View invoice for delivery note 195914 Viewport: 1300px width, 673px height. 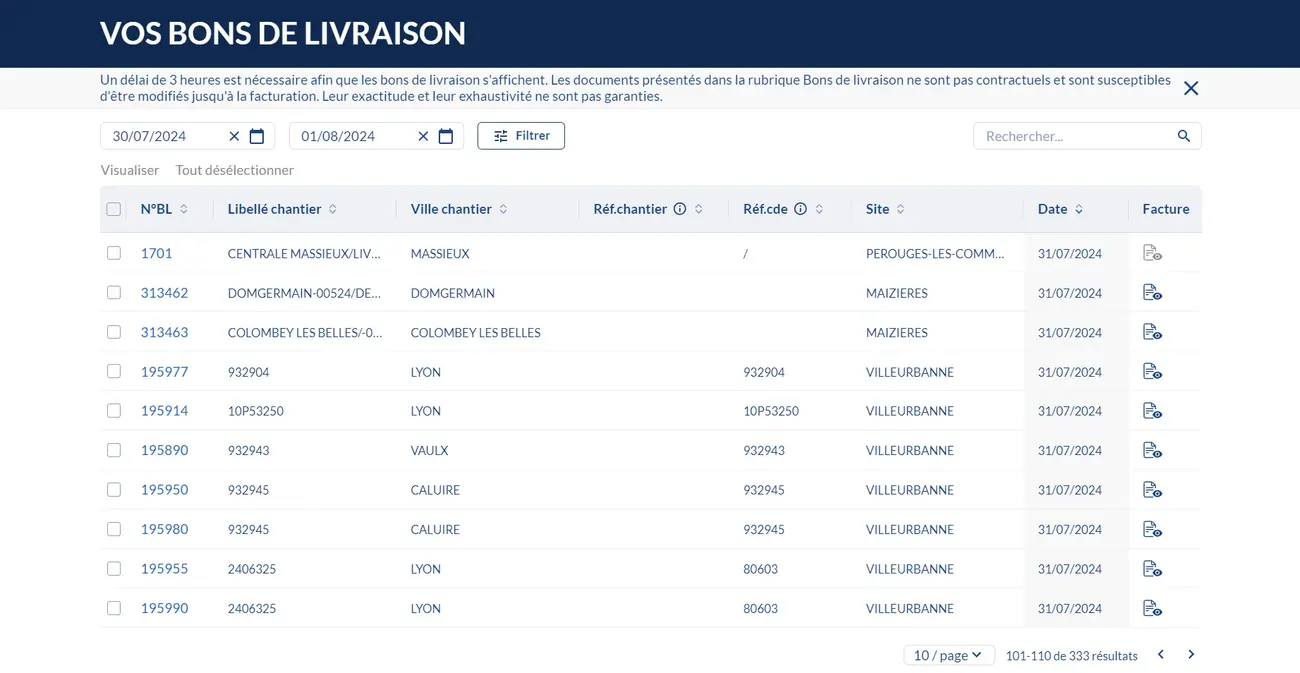tap(1152, 411)
